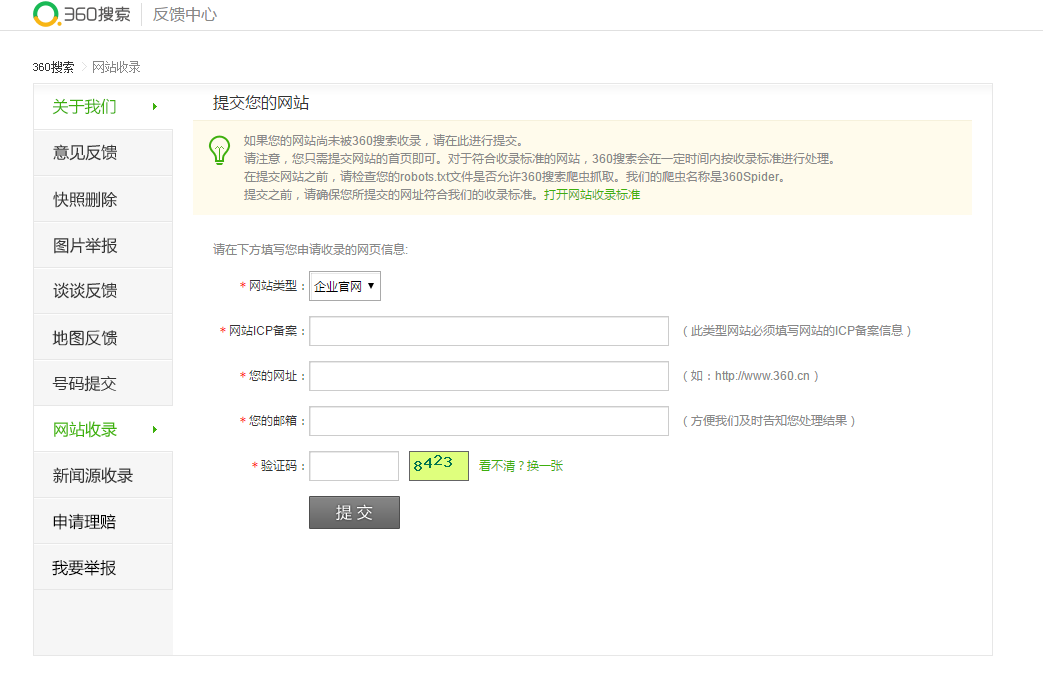Image resolution: width=1043 pixels, height=681 pixels.
Task: Open 号码提交 sidebar item
Action: (x=85, y=384)
